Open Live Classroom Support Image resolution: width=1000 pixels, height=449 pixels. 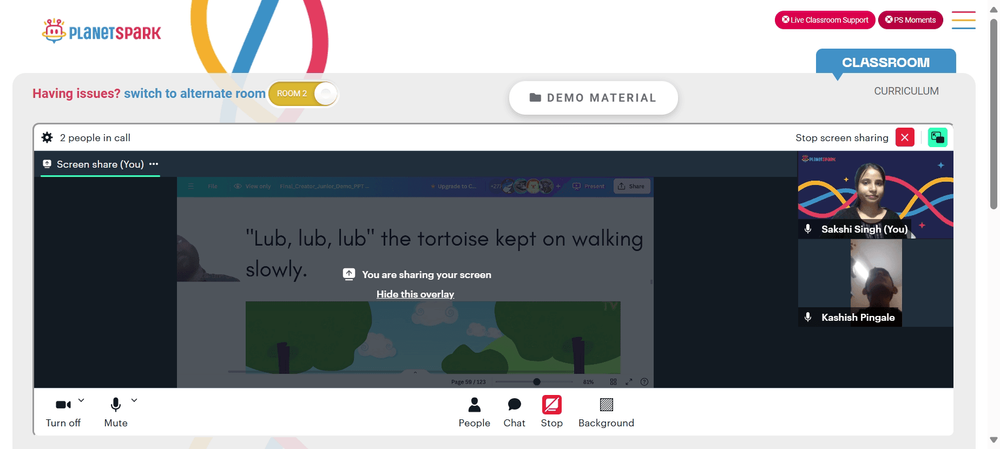pyautogui.click(x=825, y=20)
